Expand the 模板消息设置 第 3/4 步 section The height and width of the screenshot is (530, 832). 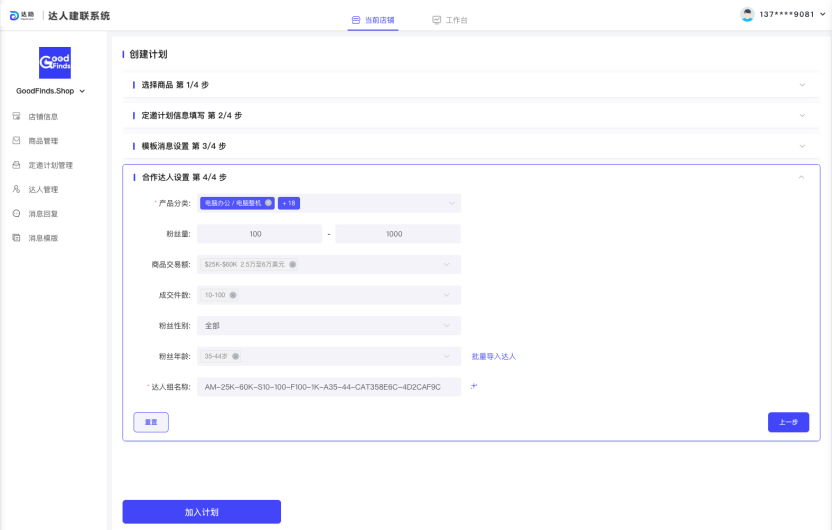801,146
